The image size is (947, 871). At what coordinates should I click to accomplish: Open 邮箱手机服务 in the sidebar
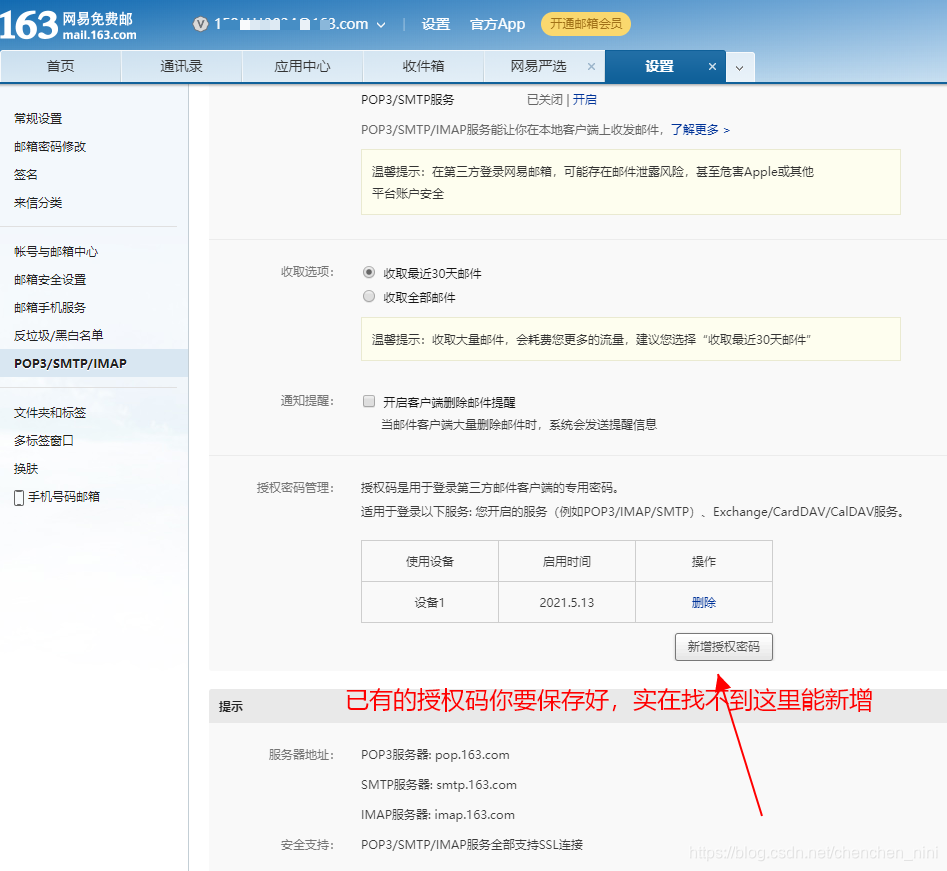coord(50,307)
